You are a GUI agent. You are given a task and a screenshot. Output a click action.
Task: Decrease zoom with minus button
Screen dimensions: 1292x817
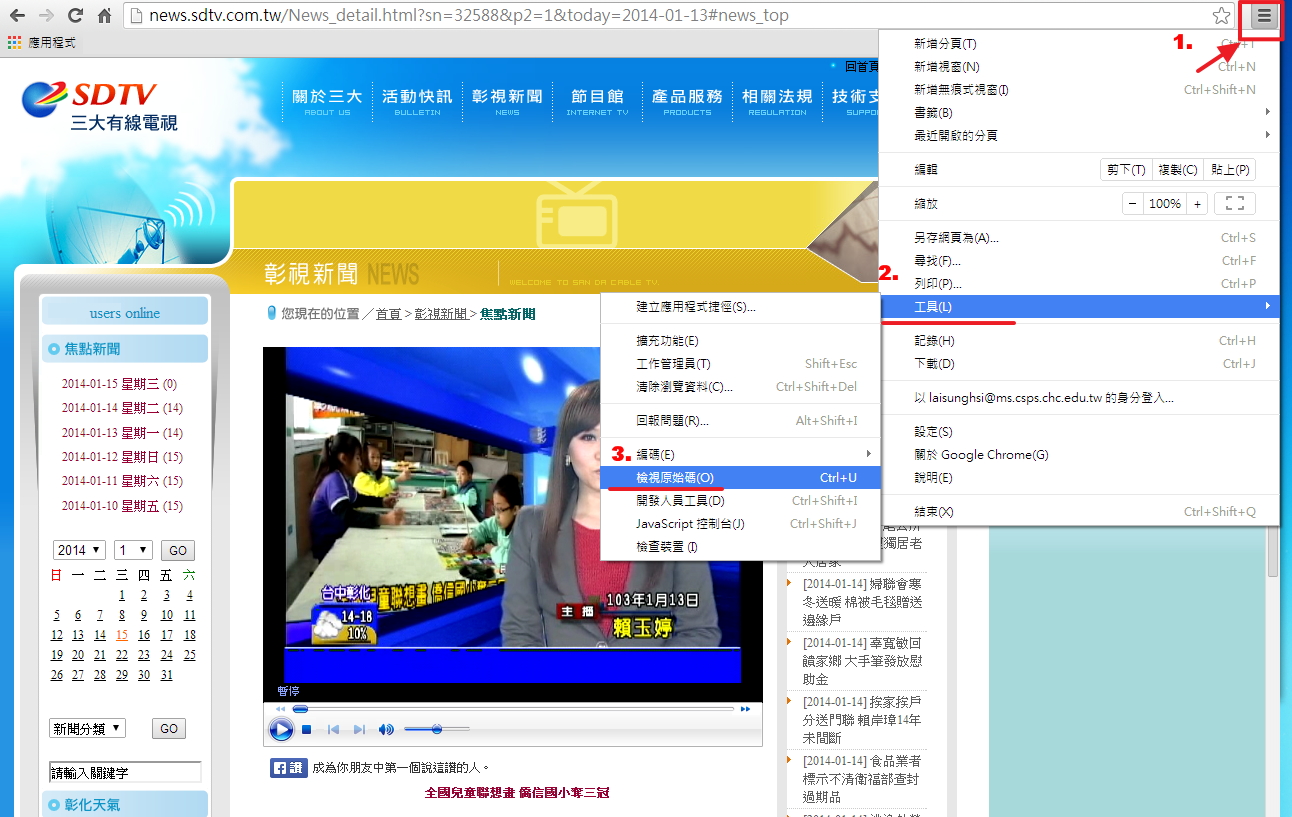coord(1132,203)
